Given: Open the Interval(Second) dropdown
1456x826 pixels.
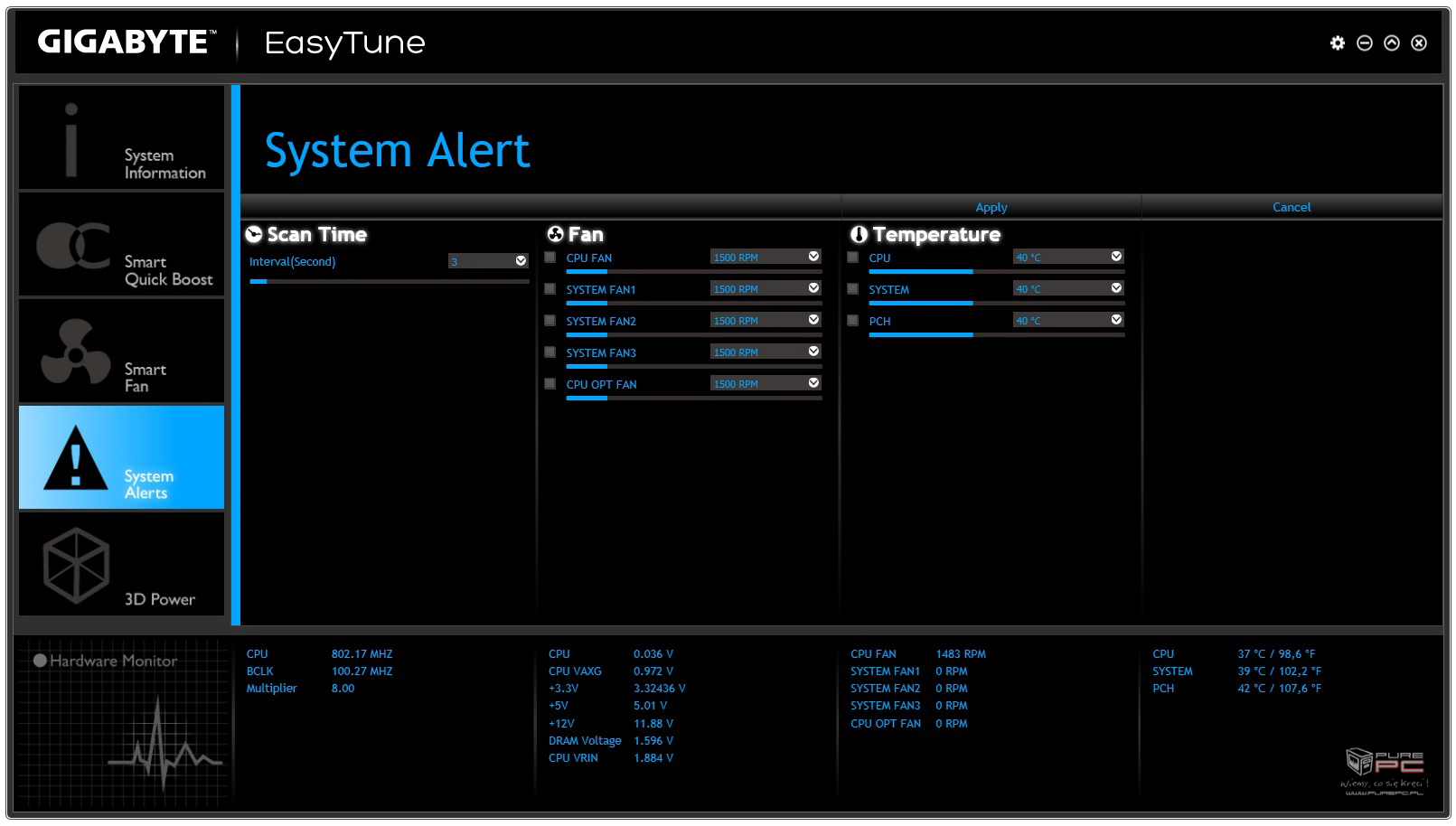Looking at the screenshot, I should tap(488, 261).
